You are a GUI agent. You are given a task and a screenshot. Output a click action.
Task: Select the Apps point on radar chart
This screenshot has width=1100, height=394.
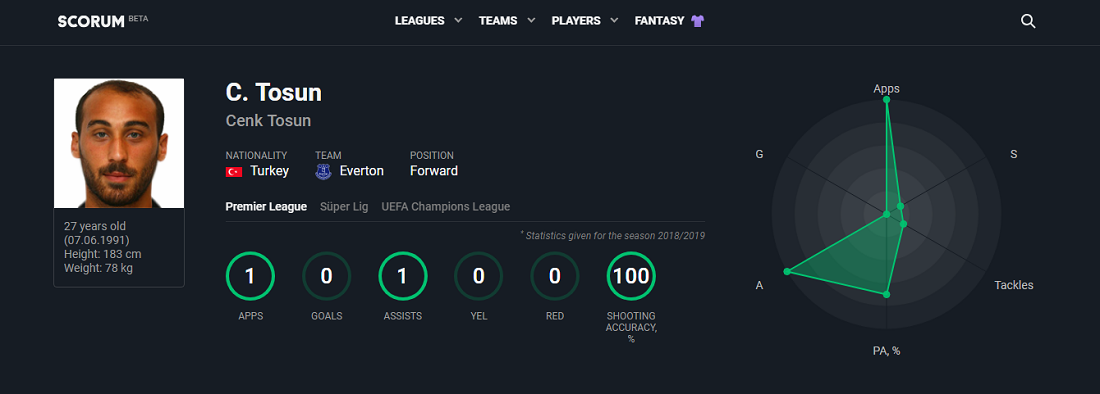pyautogui.click(x=887, y=100)
